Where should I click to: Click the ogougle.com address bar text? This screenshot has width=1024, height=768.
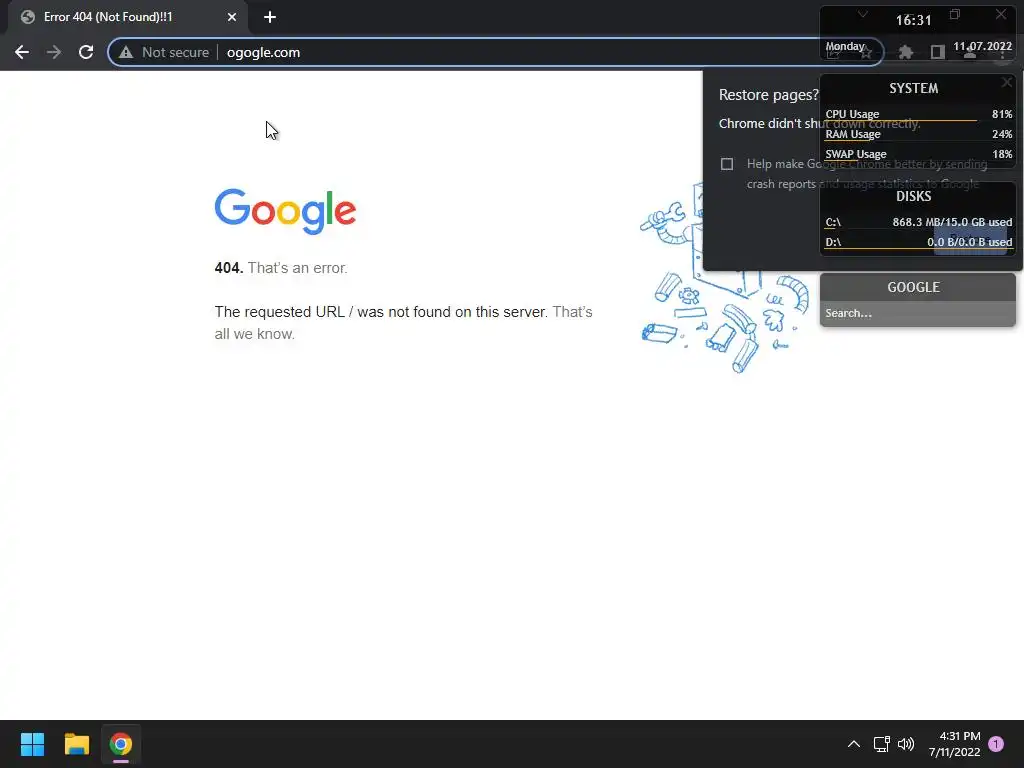(x=263, y=52)
